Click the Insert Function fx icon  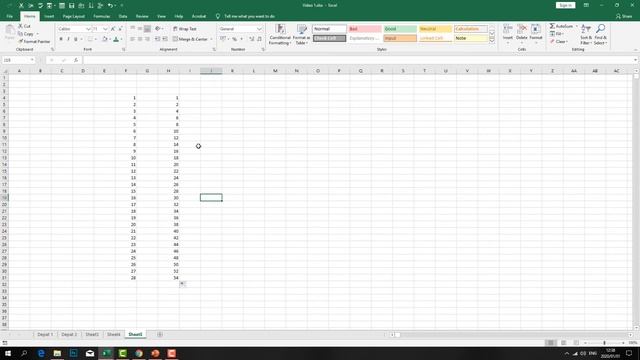click(76, 60)
